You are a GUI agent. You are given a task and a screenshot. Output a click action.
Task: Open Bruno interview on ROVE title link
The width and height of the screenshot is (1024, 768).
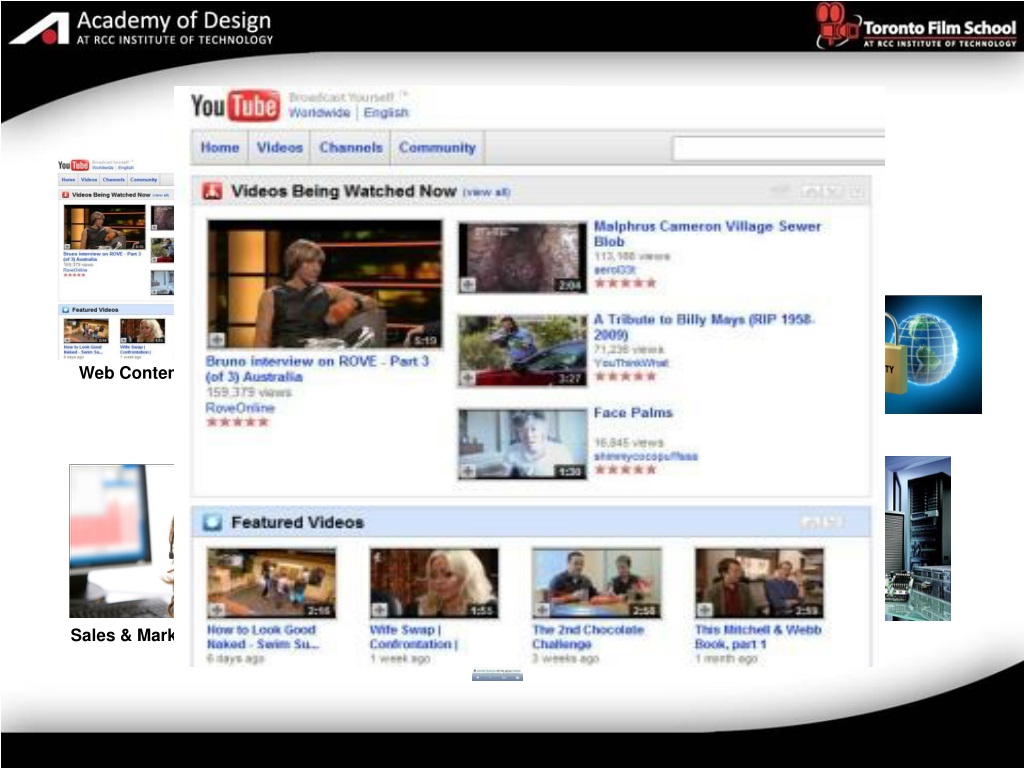317,369
